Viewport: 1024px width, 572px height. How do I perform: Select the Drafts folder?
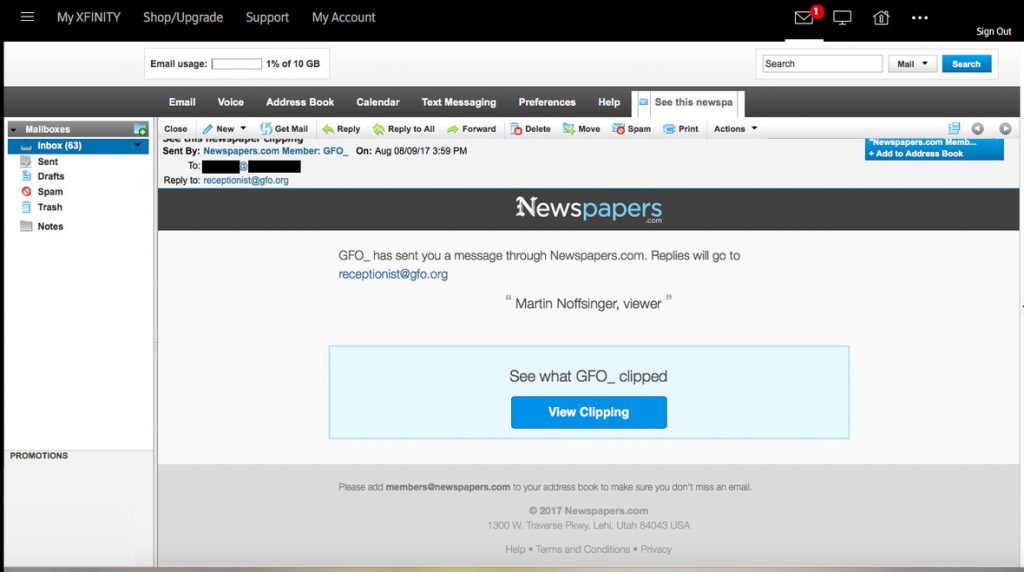51,176
